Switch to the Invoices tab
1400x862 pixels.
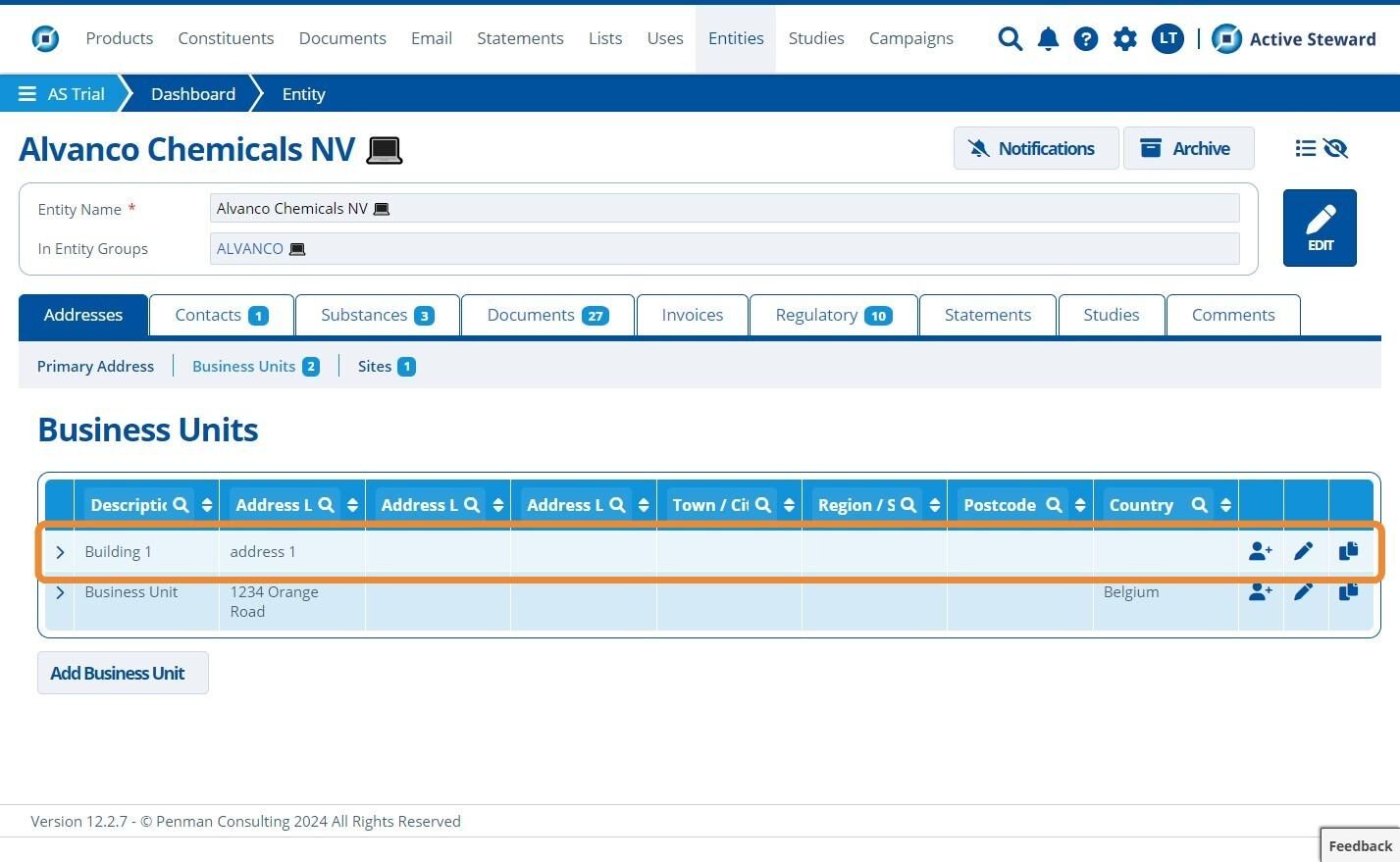tap(693, 315)
